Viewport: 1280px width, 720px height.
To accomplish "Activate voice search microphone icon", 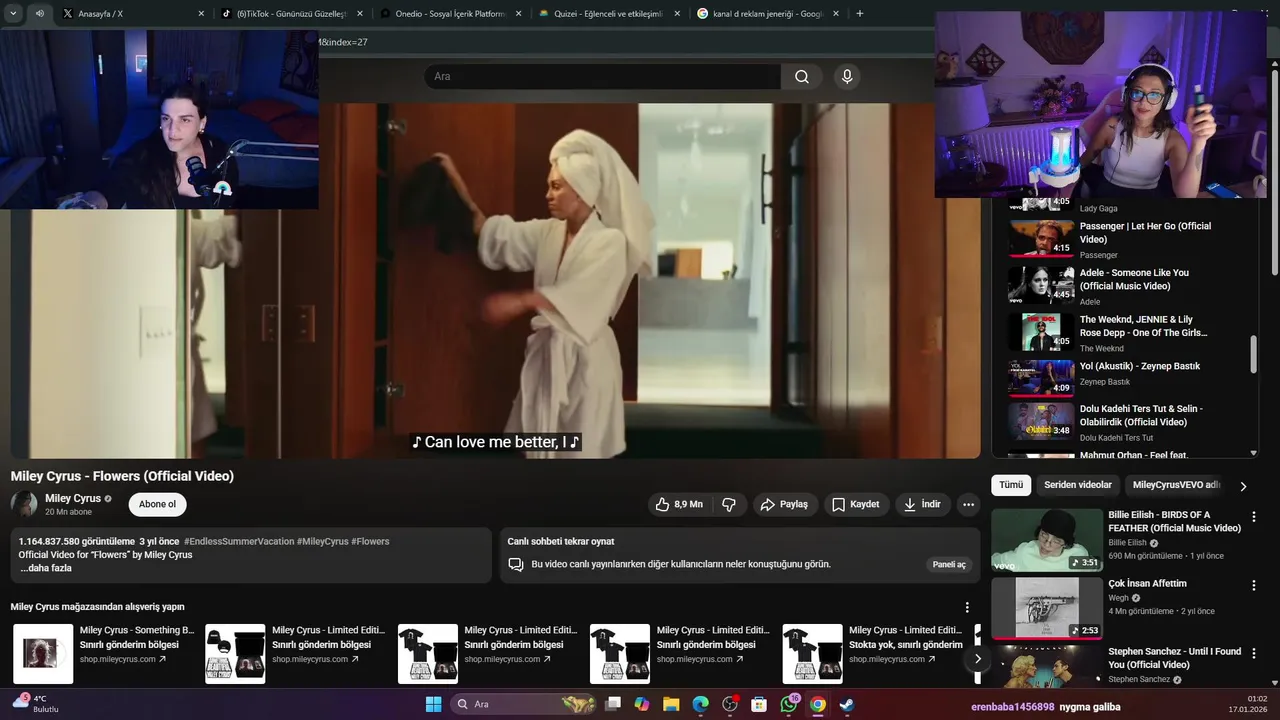I will point(847,77).
